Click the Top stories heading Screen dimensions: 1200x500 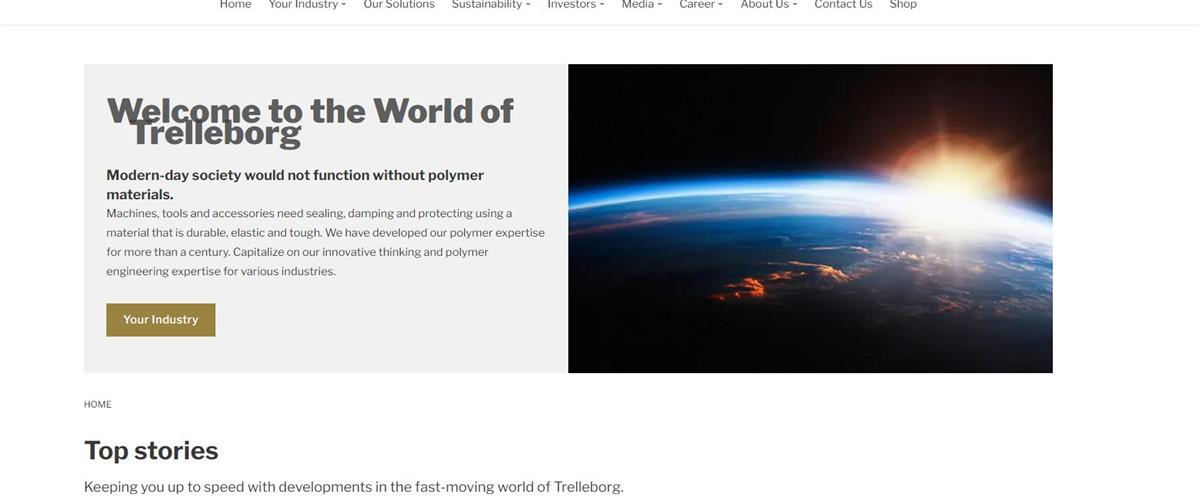point(151,450)
